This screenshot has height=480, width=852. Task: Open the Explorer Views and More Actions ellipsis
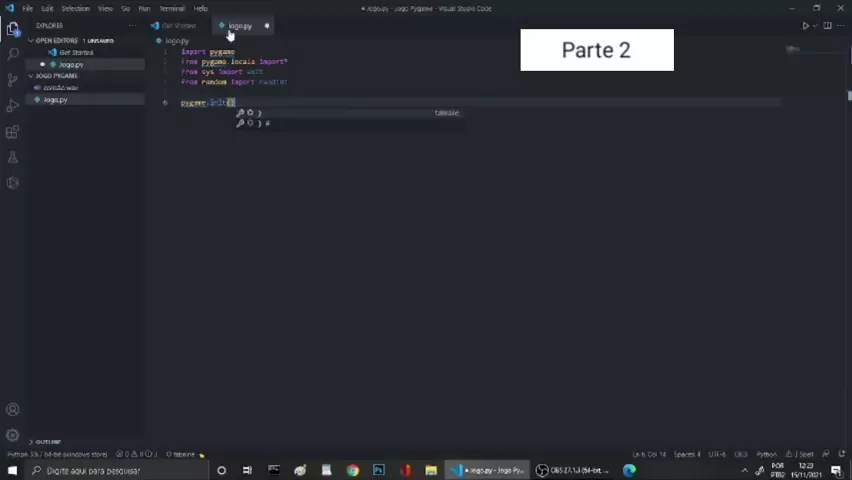click(132, 26)
